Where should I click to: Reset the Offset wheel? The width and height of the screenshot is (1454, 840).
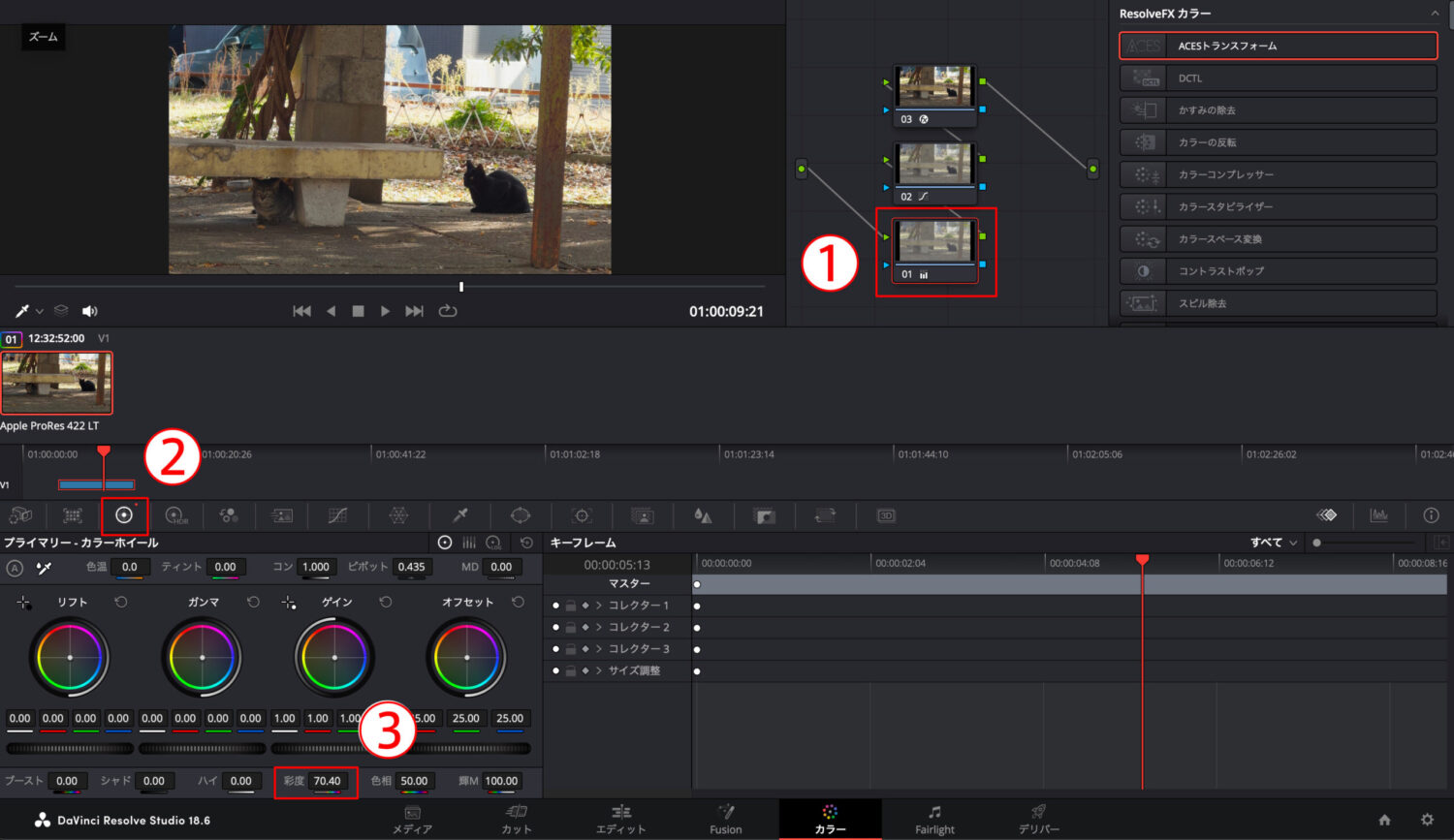[x=518, y=602]
